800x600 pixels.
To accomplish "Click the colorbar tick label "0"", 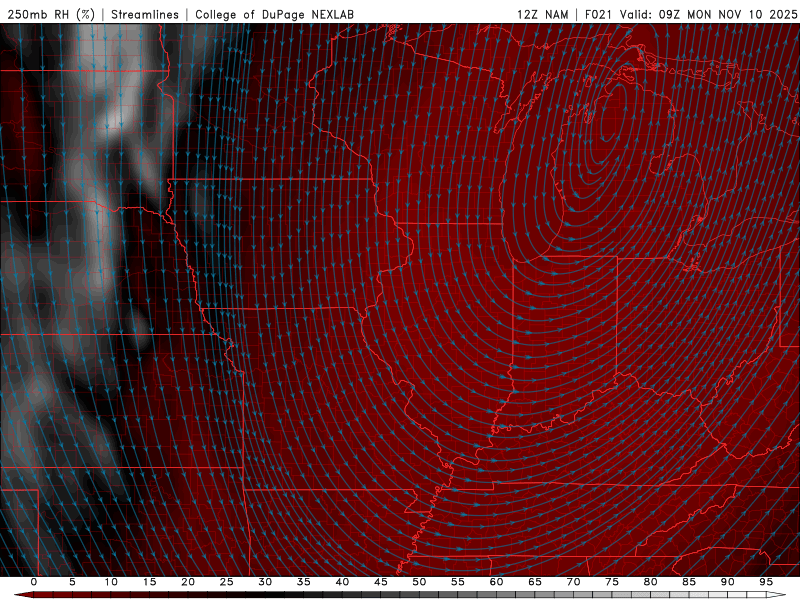I will click(34, 582).
